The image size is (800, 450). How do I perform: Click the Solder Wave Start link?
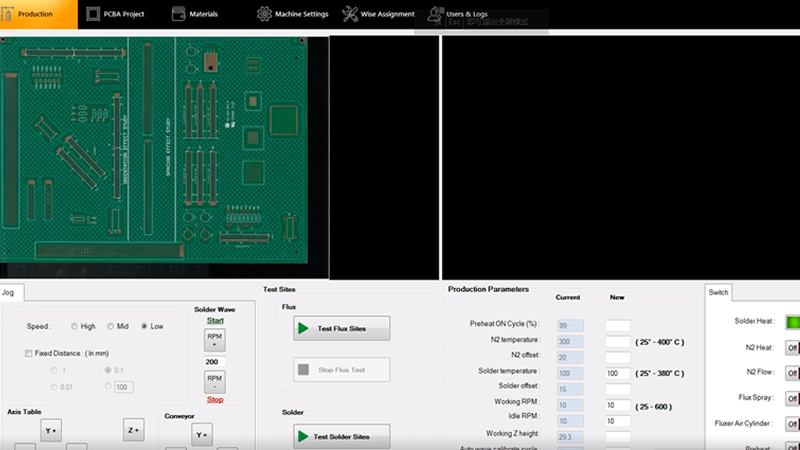click(215, 320)
